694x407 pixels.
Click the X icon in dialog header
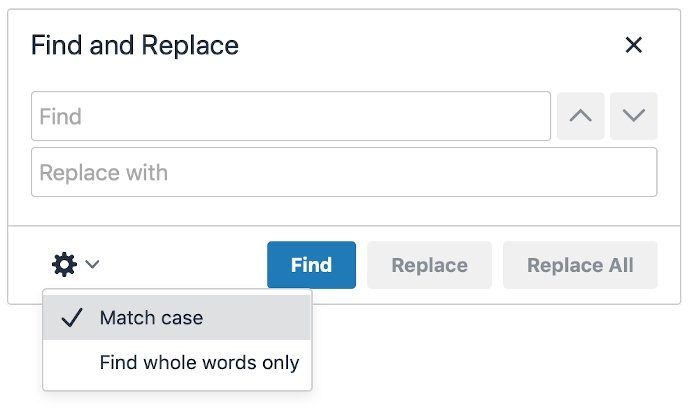coord(633,45)
